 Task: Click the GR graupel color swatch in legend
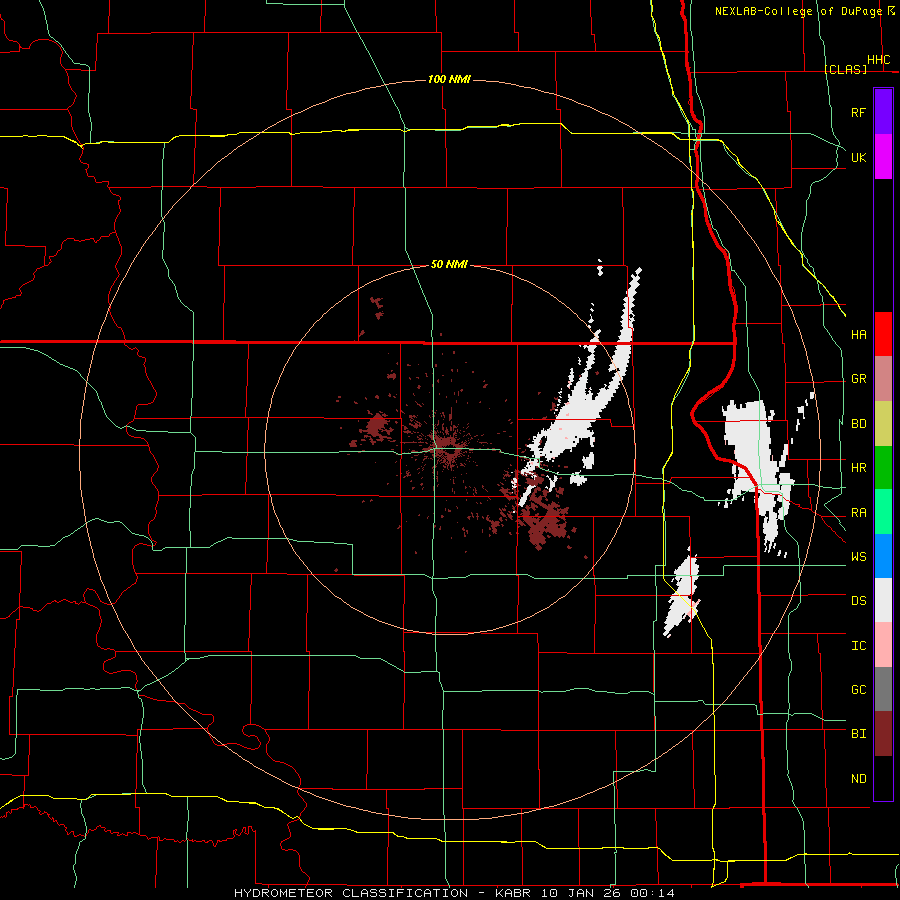pos(883,379)
